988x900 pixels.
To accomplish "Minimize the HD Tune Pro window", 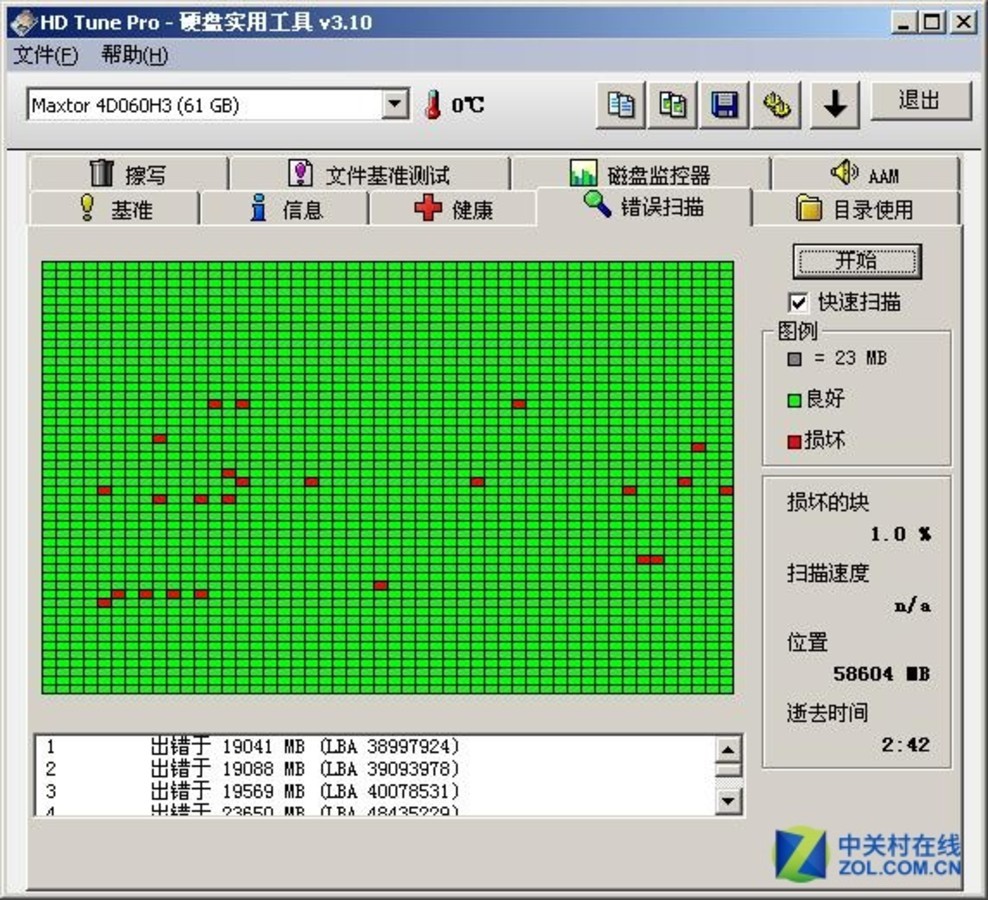I will click(x=905, y=23).
